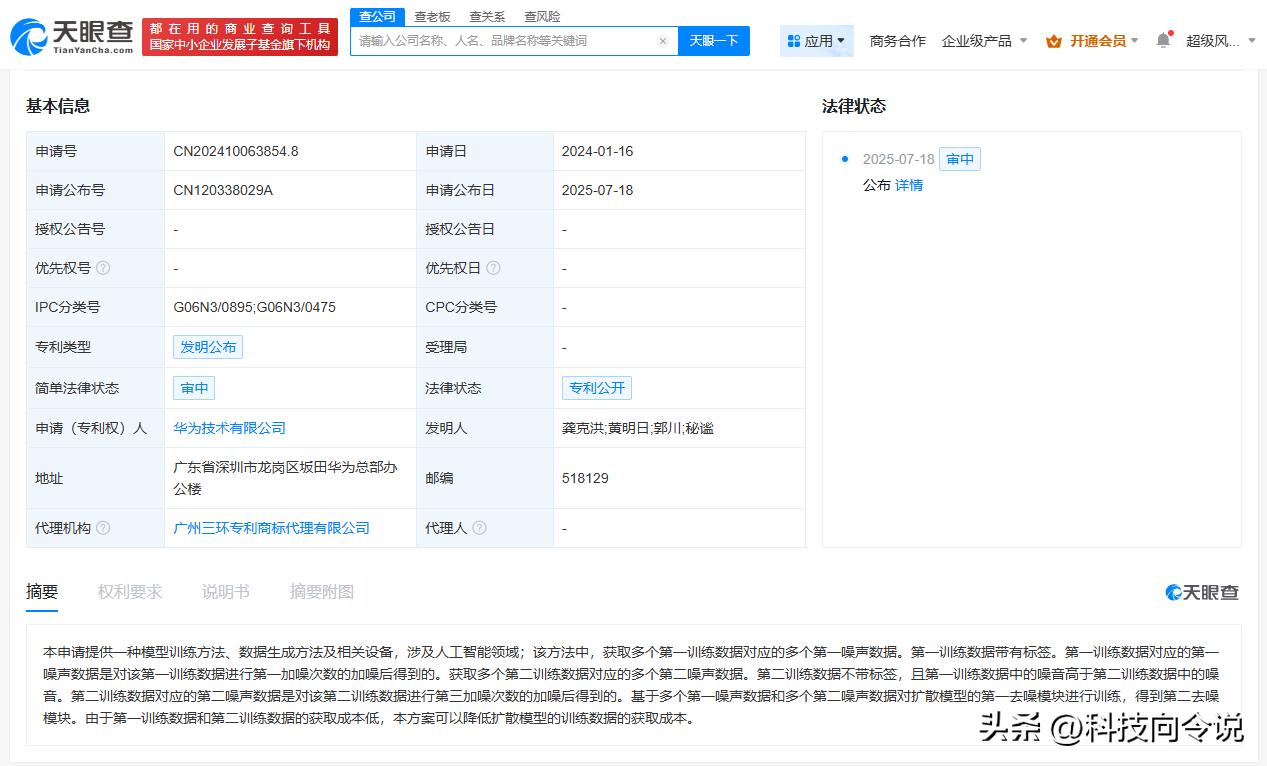Click the 专利公开 legal status tag
Image resolution: width=1267 pixels, height=766 pixels.
[x=597, y=388]
